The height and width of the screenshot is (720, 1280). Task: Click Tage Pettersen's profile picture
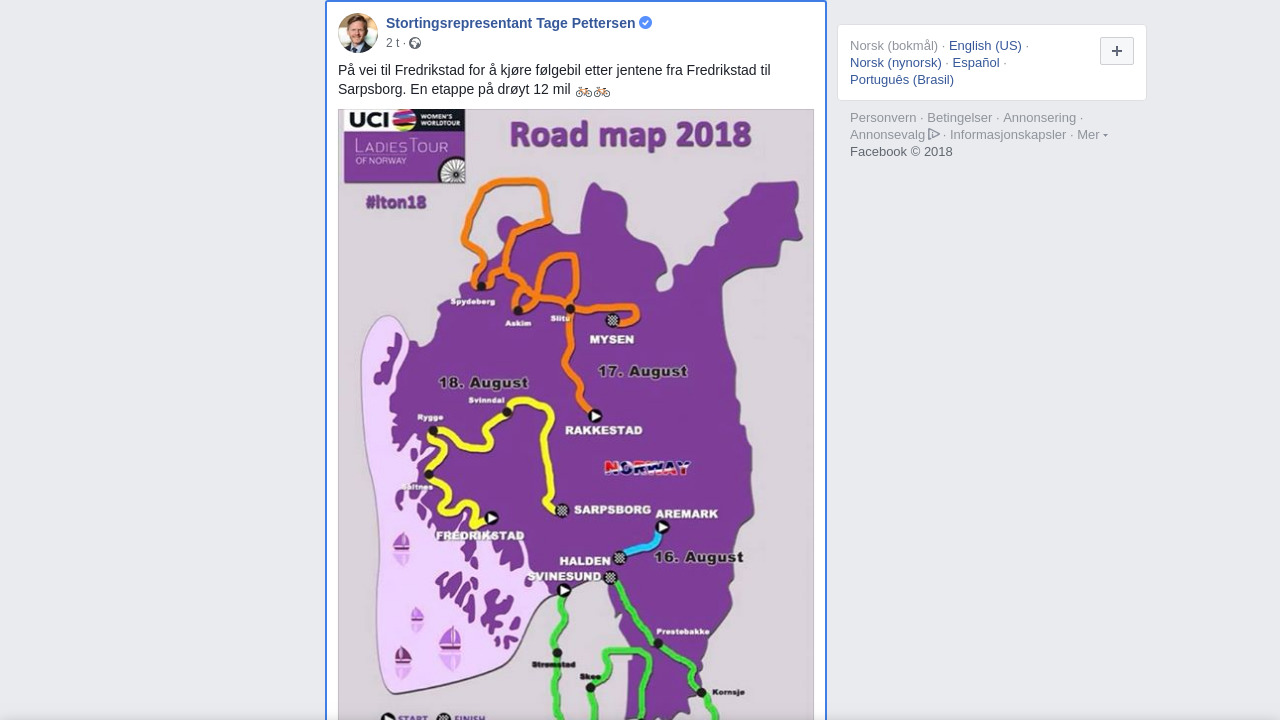(x=358, y=33)
